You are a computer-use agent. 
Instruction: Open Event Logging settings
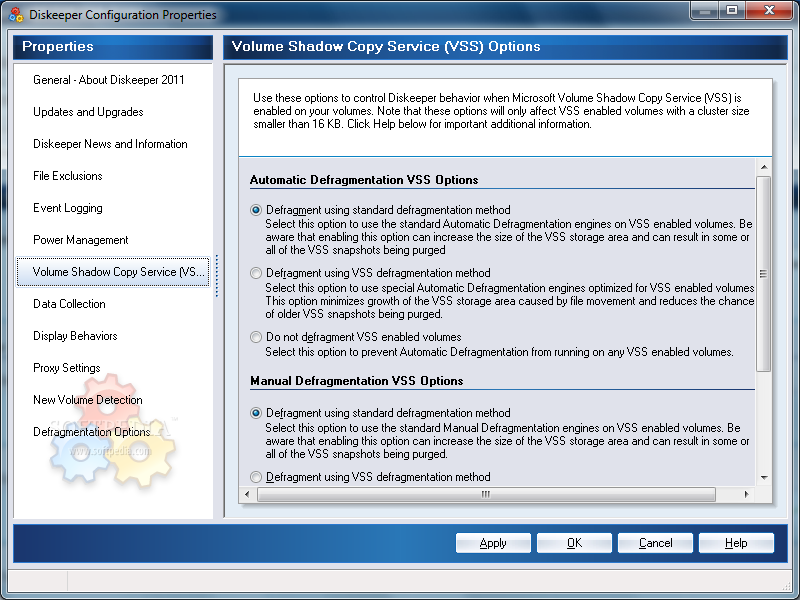click(68, 208)
